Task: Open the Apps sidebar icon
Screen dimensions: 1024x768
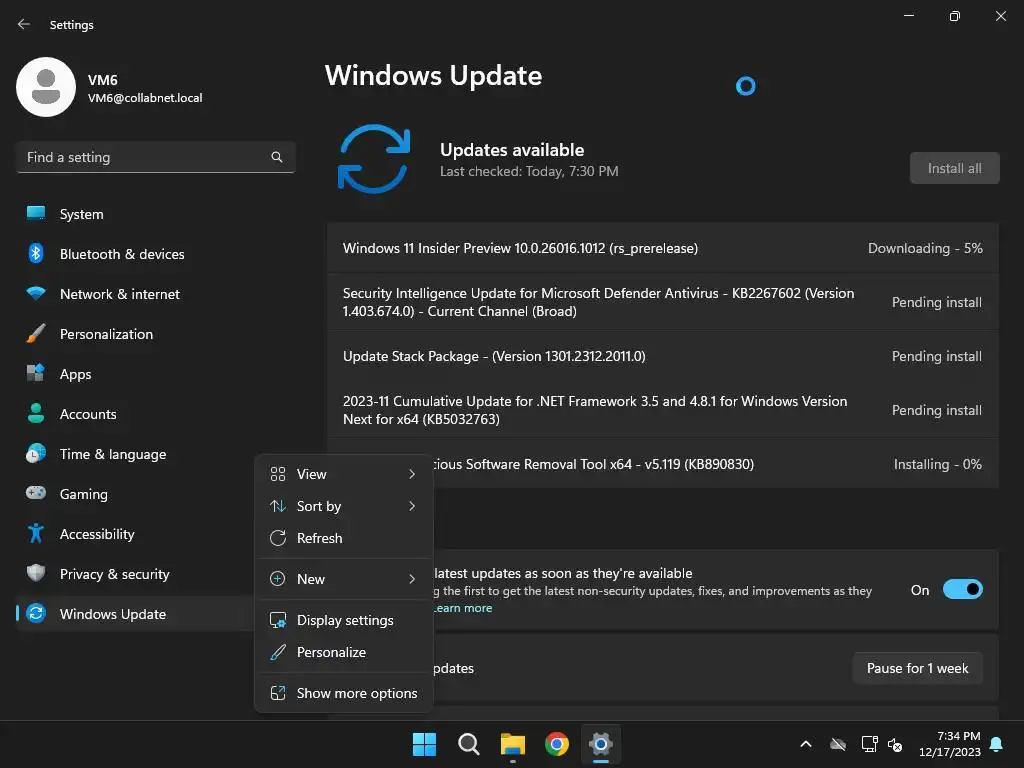Action: 36,374
